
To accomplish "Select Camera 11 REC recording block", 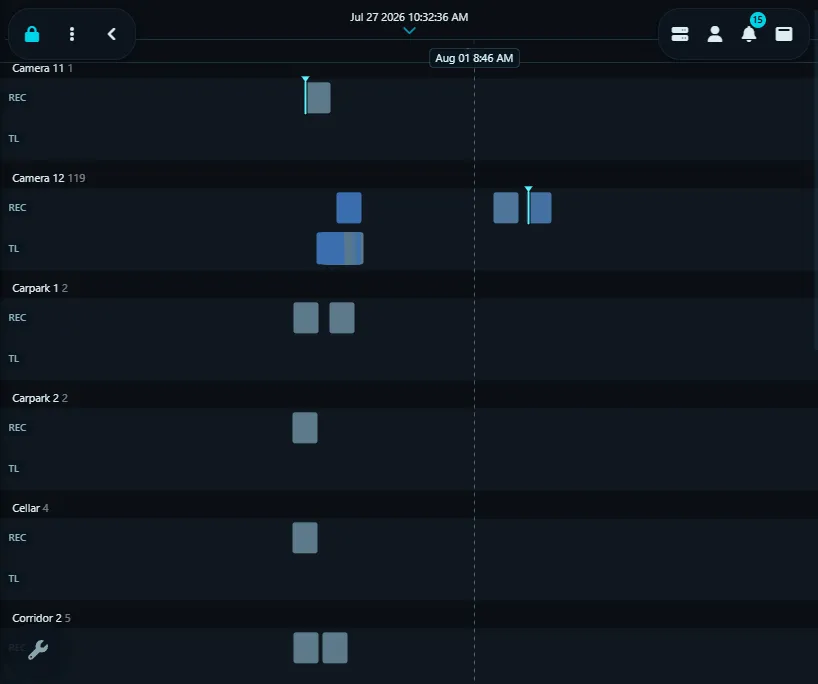I will coord(319,98).
